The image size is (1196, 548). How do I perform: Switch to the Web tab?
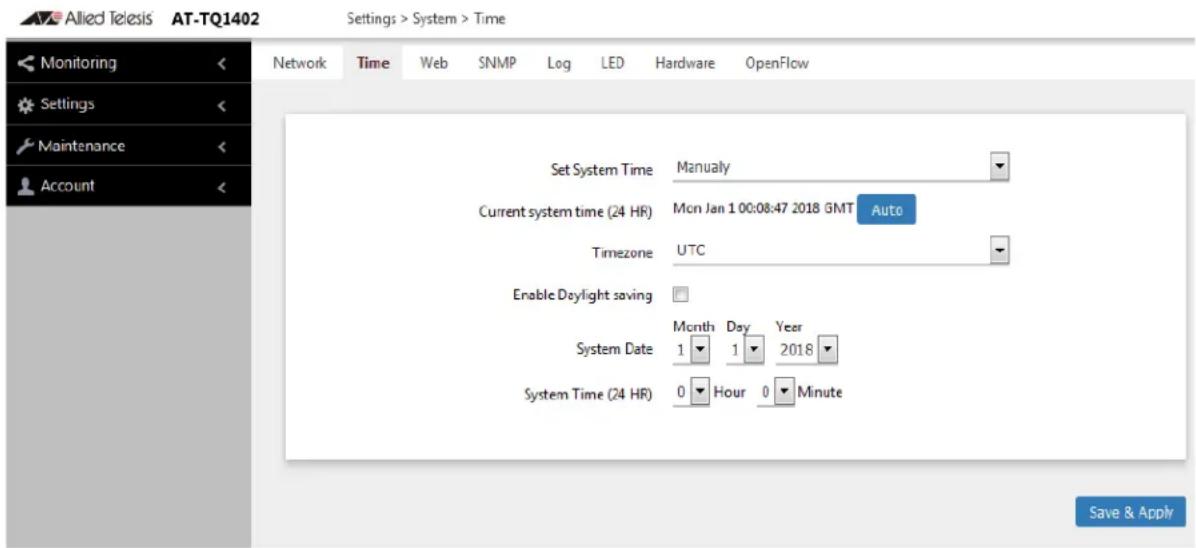(433, 64)
